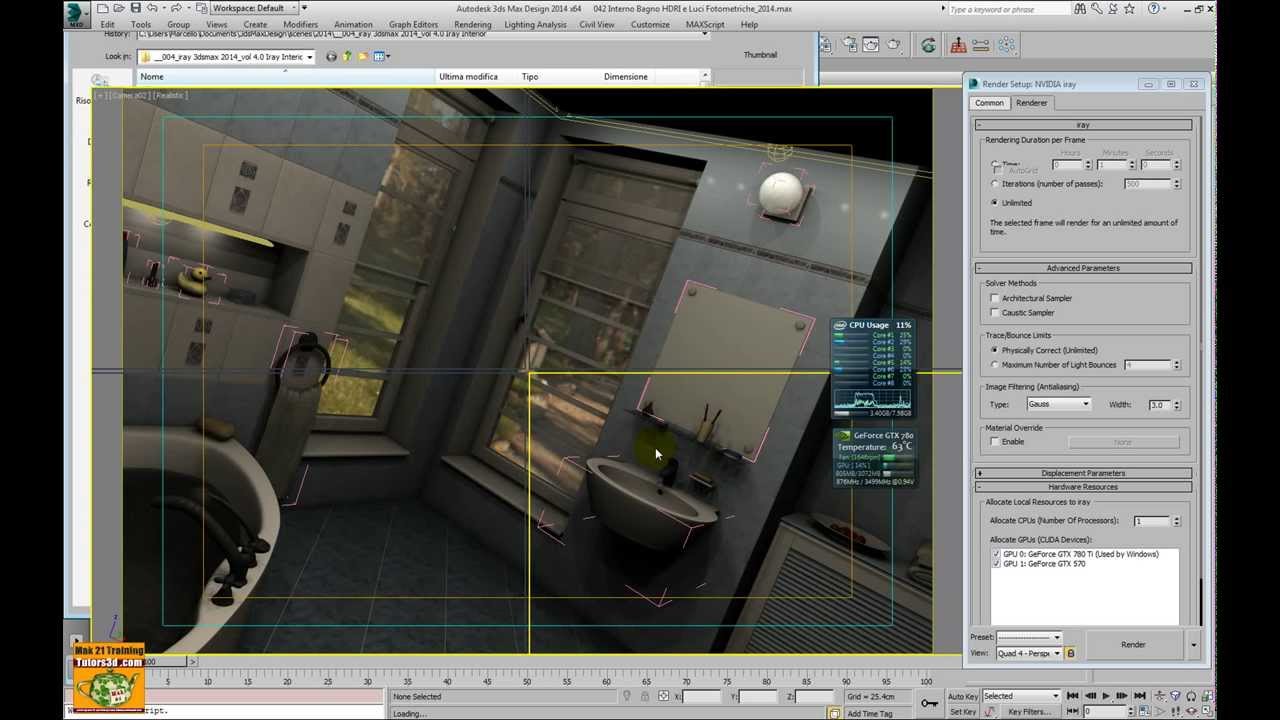Select Maximum Number of Light Bounces radio button
The image size is (1280, 720).
[x=995, y=365]
